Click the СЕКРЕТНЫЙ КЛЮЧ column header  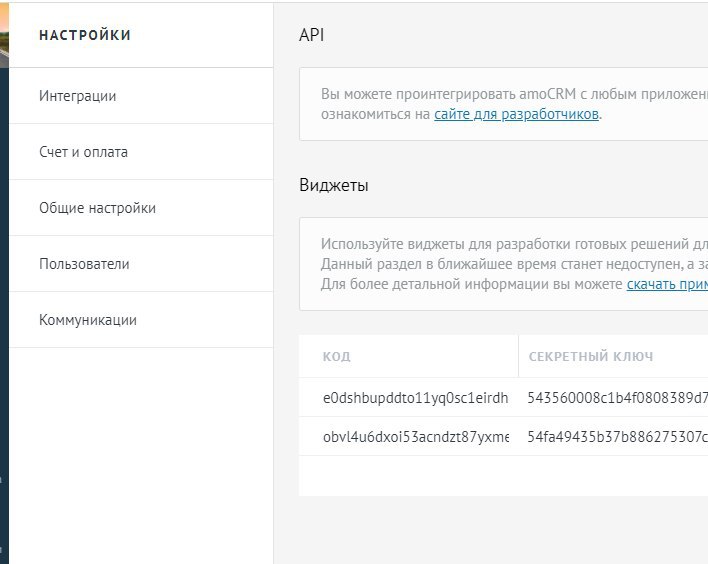pos(593,357)
